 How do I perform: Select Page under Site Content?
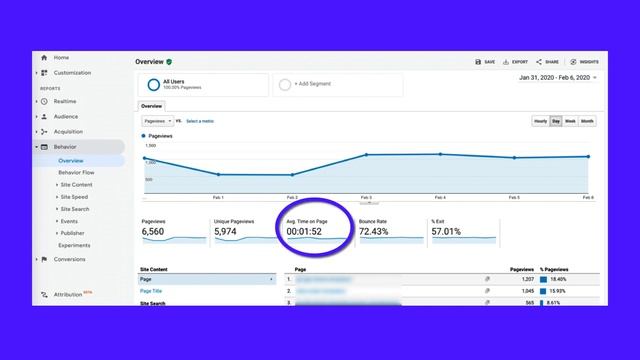pos(207,279)
